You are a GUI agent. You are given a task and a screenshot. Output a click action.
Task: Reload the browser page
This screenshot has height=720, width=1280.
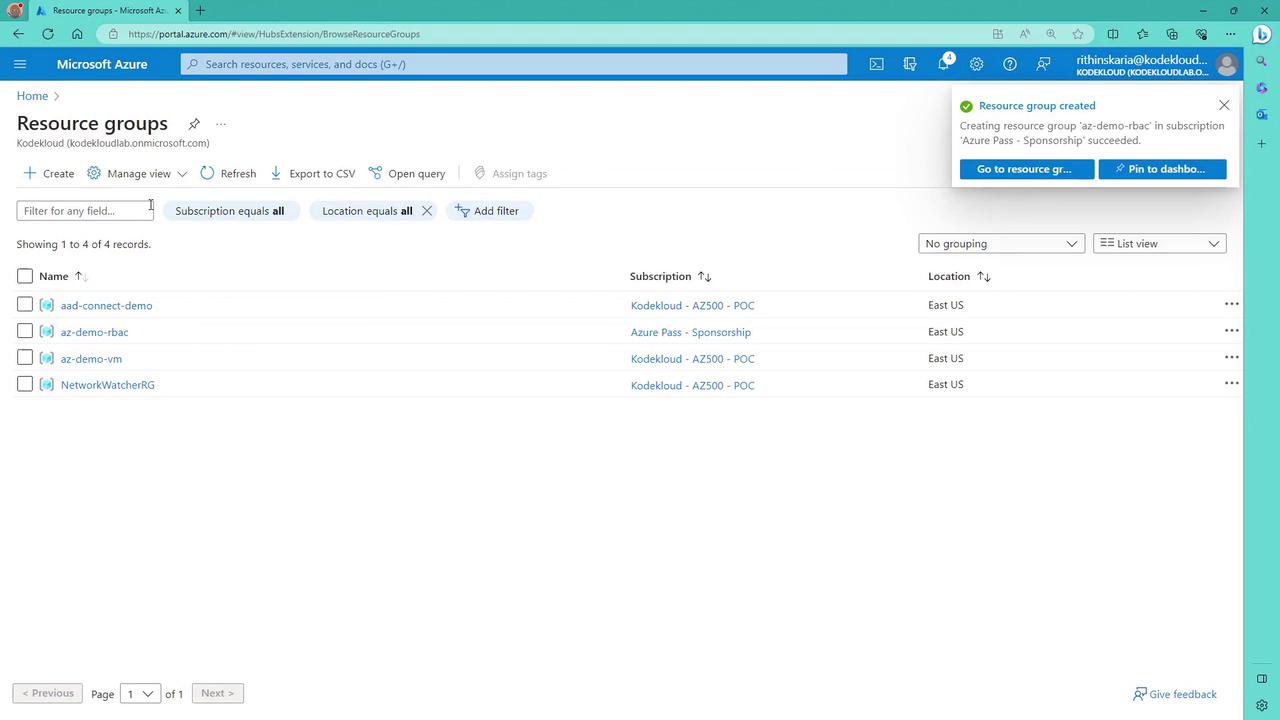pyautogui.click(x=48, y=34)
